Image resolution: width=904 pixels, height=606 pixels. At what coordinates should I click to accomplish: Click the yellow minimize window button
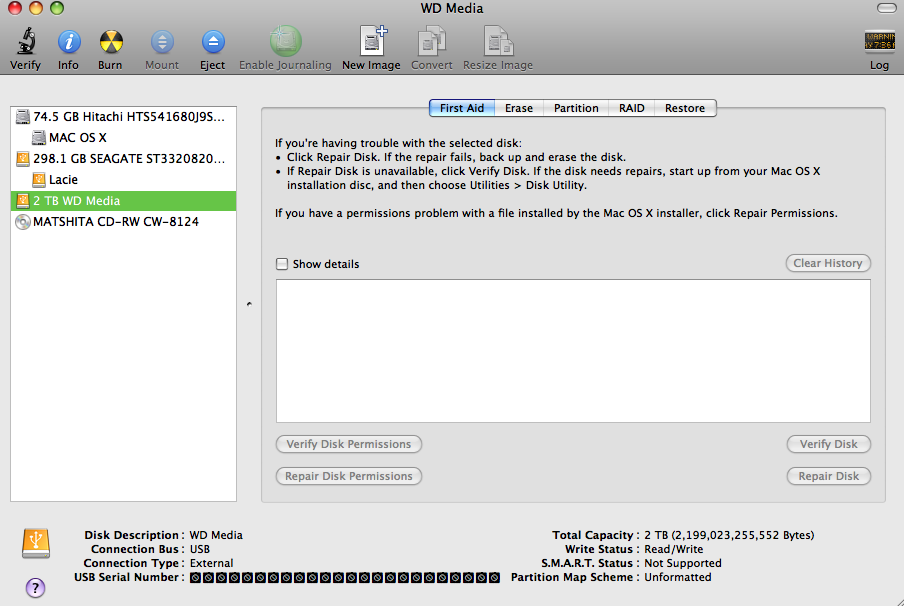[x=36, y=8]
